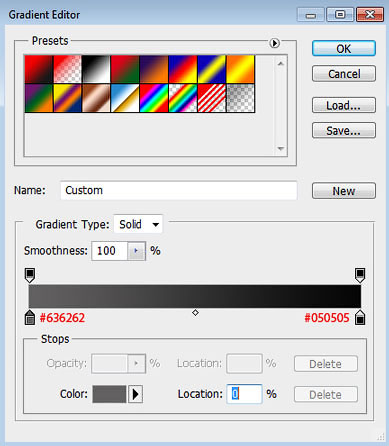
Task: Click inside the Name text field
Action: coord(179,190)
